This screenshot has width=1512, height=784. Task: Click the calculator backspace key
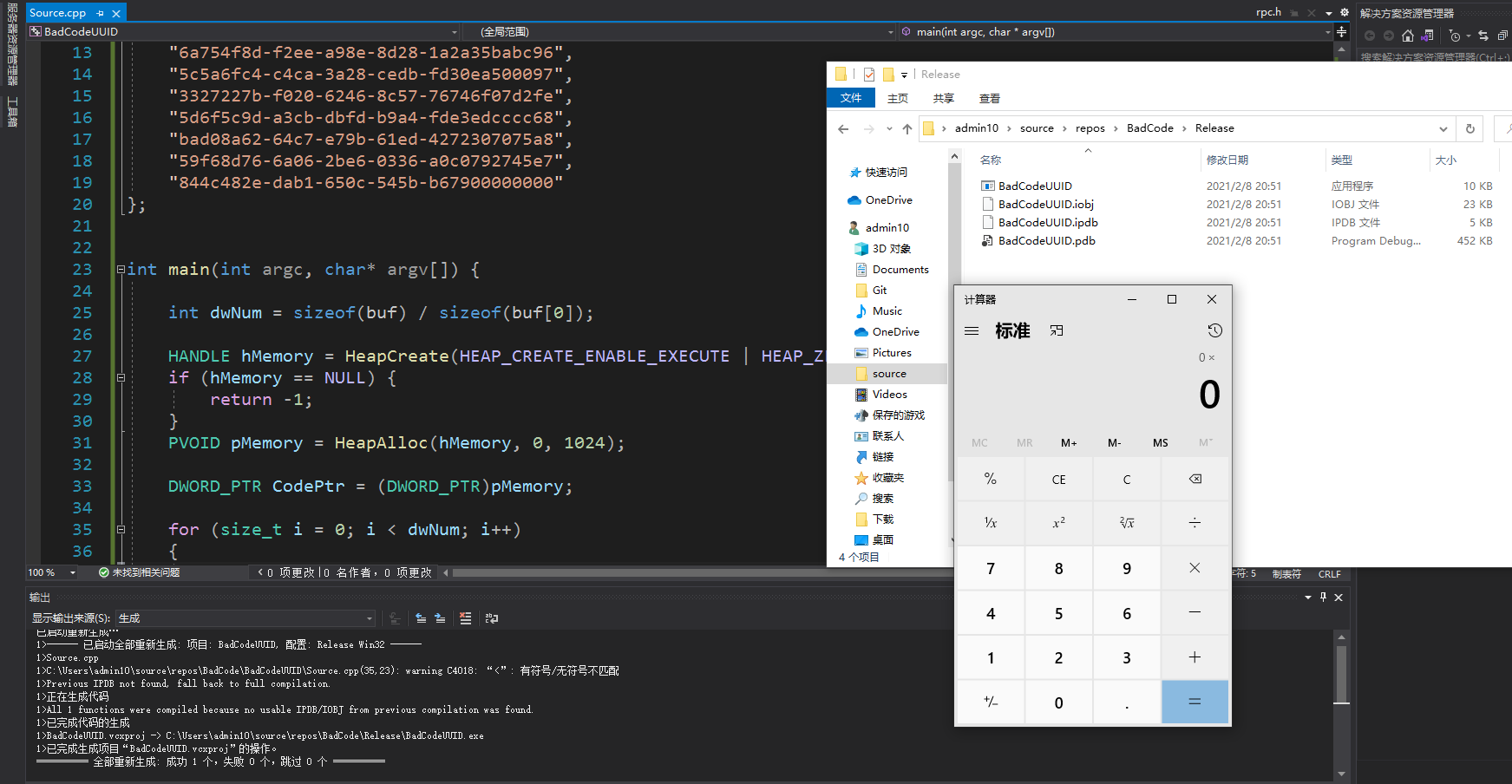[1195, 479]
